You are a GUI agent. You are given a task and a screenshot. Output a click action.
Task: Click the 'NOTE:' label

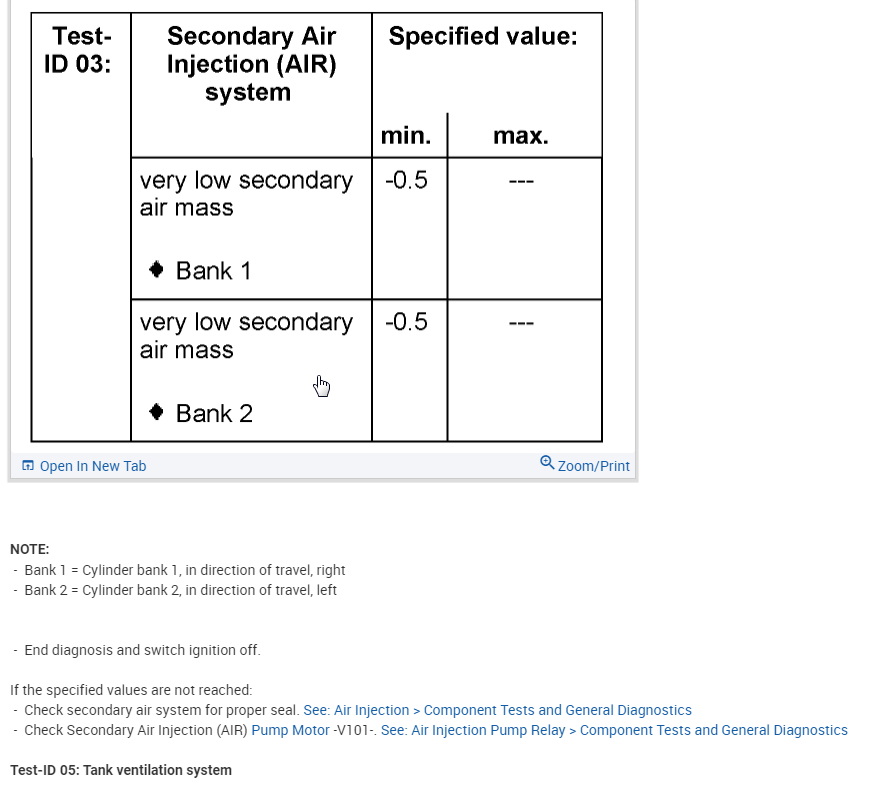(x=30, y=549)
